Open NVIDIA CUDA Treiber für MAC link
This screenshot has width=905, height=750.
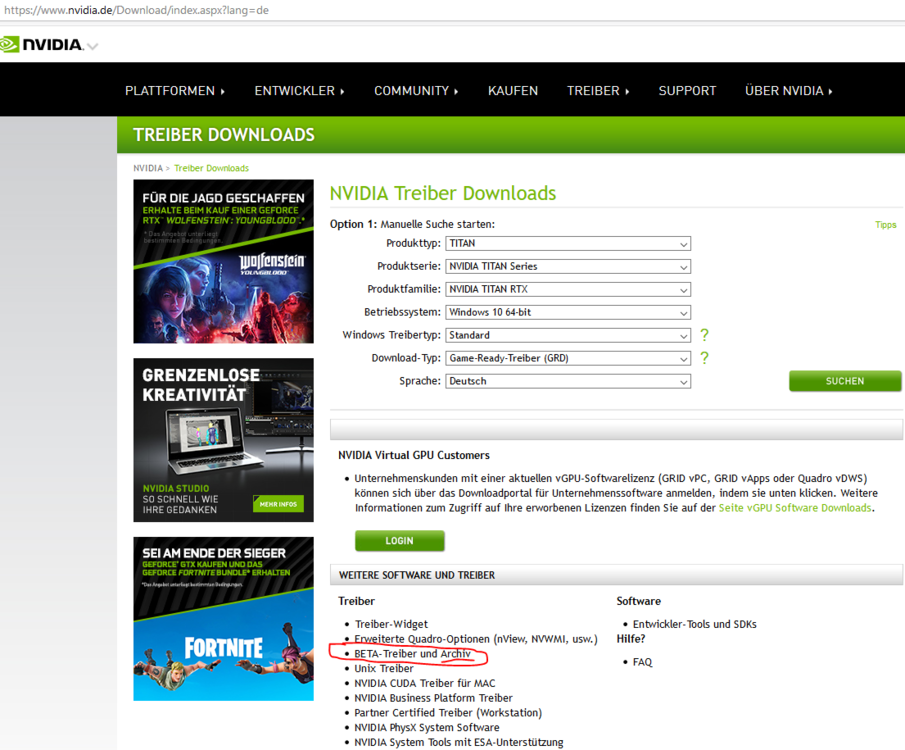(425, 684)
